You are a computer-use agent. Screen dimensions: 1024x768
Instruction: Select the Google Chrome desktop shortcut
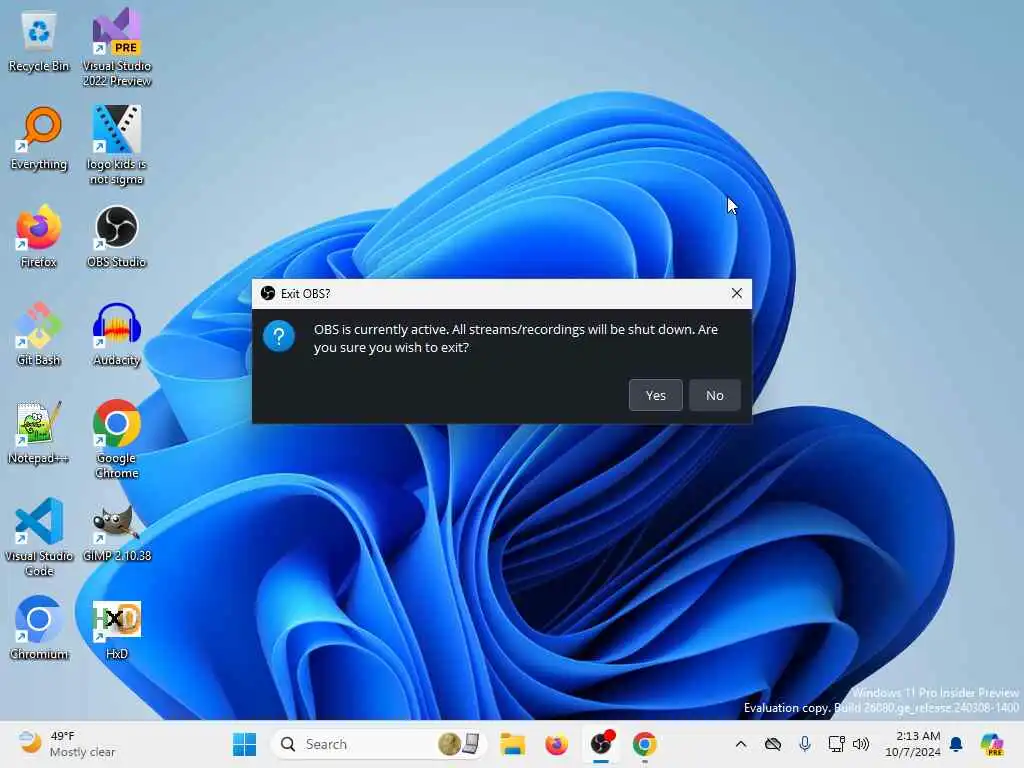tap(117, 439)
